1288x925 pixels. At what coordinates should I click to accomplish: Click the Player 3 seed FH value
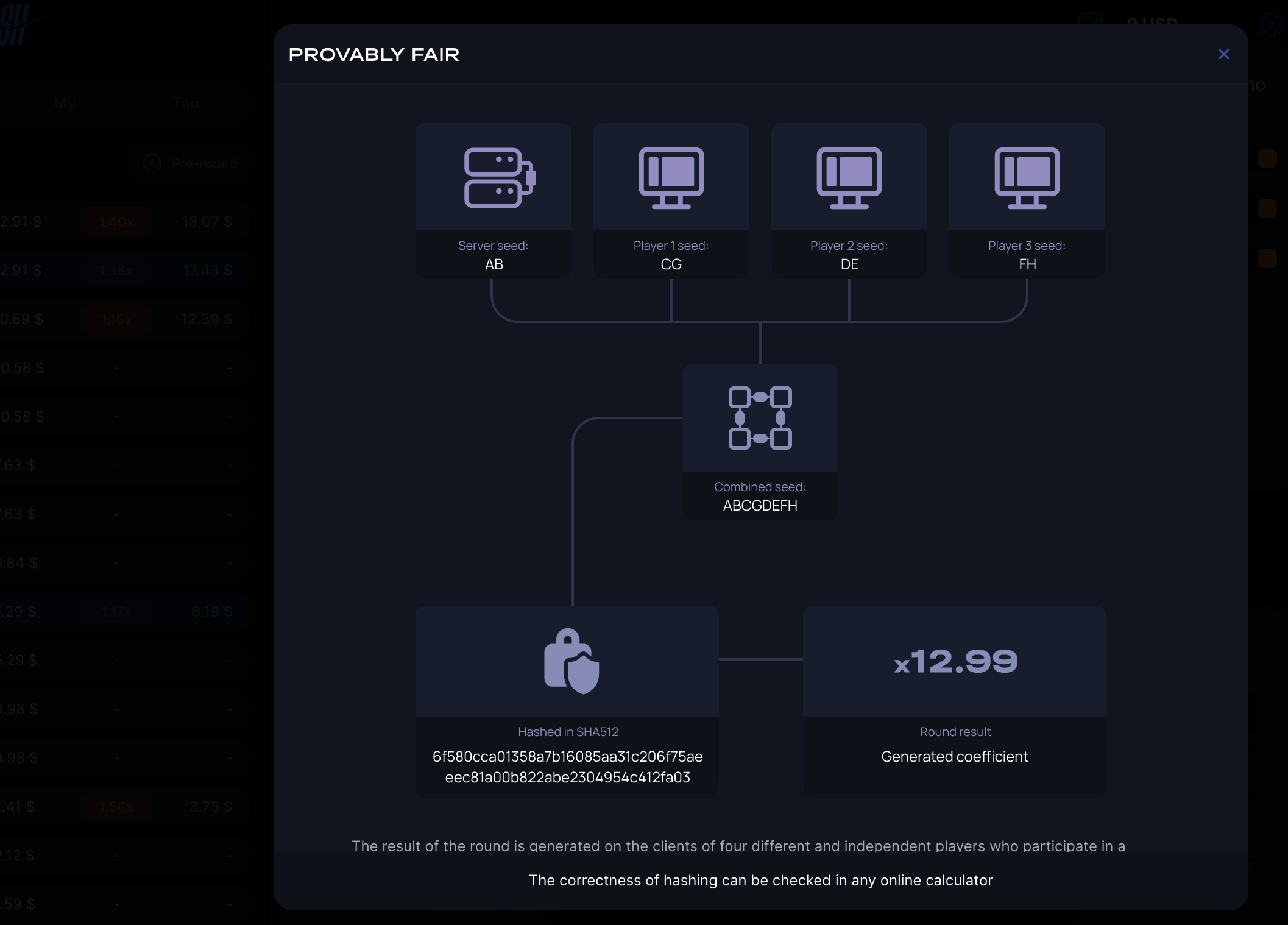click(x=1027, y=264)
